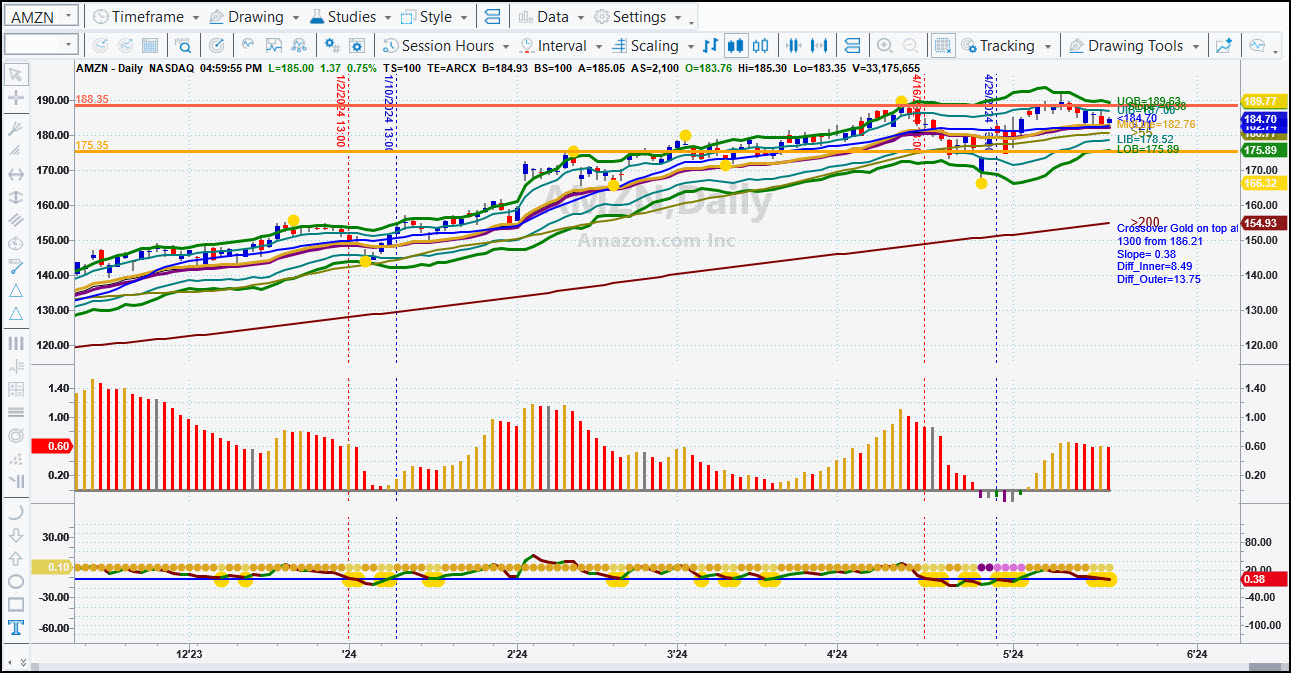This screenshot has width=1291, height=673.
Task: Click the 4/29/2024 vertical date marker
Action: (989, 111)
